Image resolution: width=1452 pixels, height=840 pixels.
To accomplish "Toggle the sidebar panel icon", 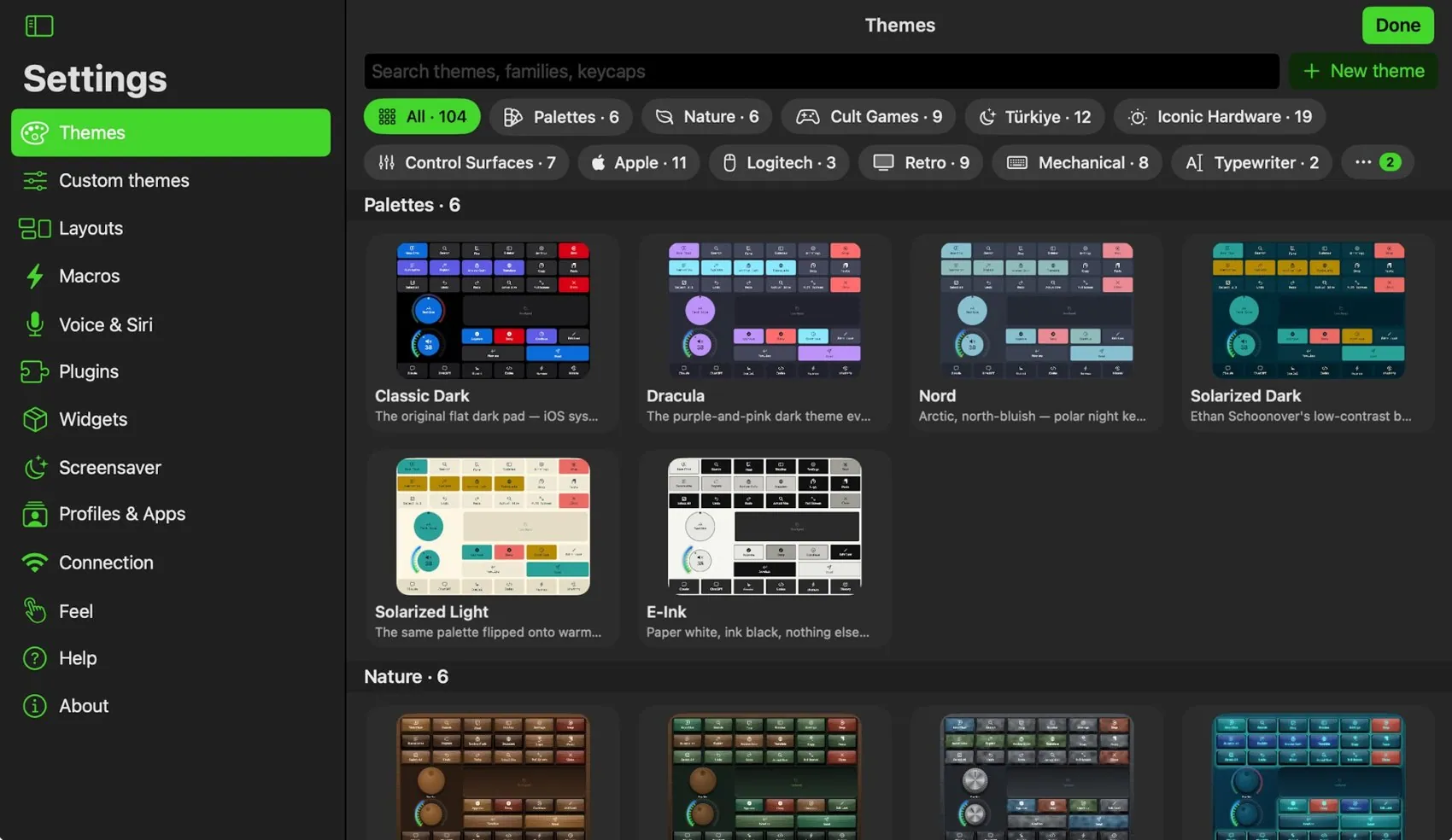I will point(39,26).
